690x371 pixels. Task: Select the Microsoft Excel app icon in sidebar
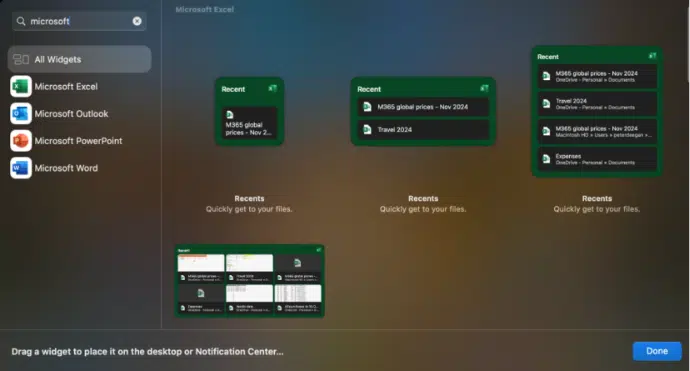(21, 86)
